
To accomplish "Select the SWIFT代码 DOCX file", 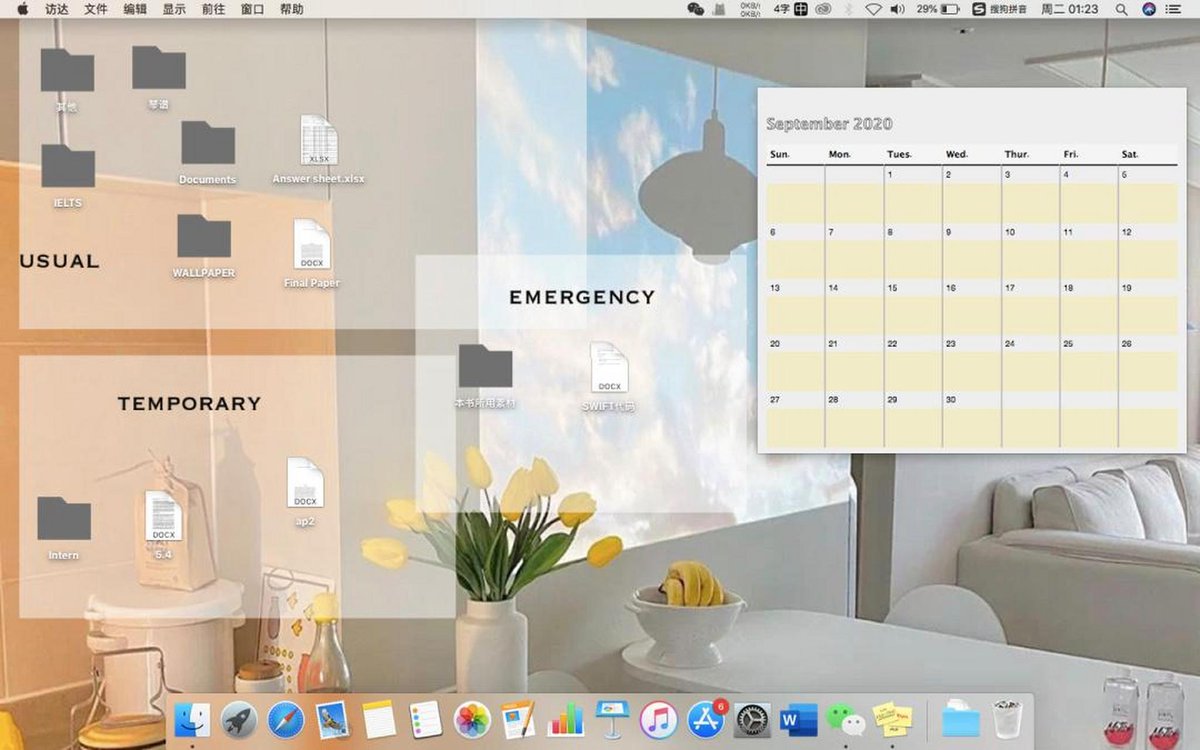I will [x=609, y=367].
